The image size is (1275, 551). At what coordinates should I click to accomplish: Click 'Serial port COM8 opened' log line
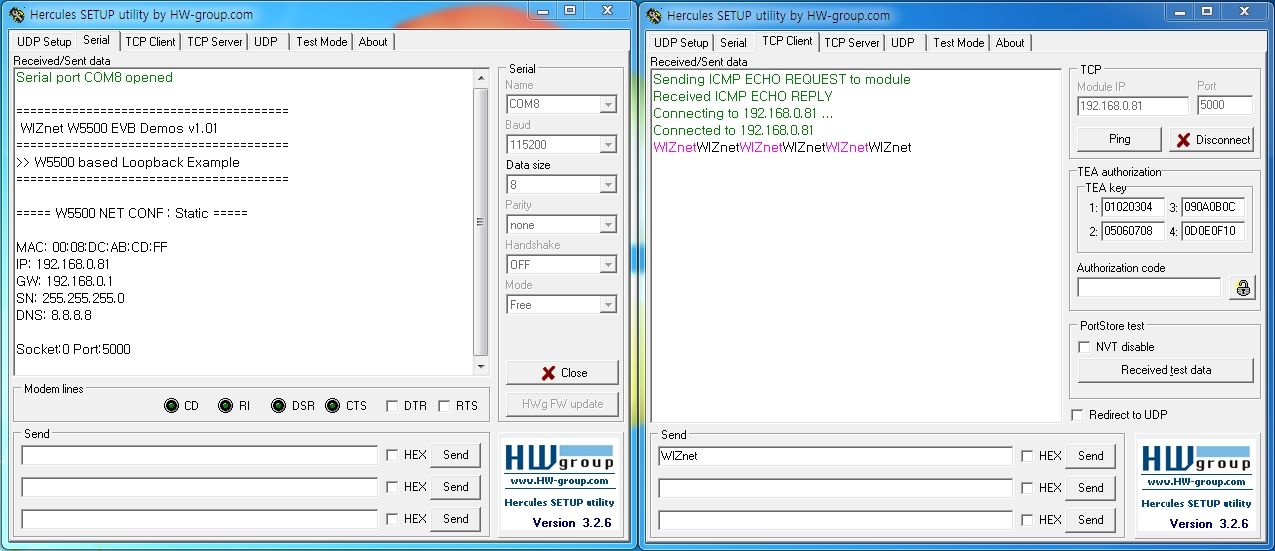94,78
